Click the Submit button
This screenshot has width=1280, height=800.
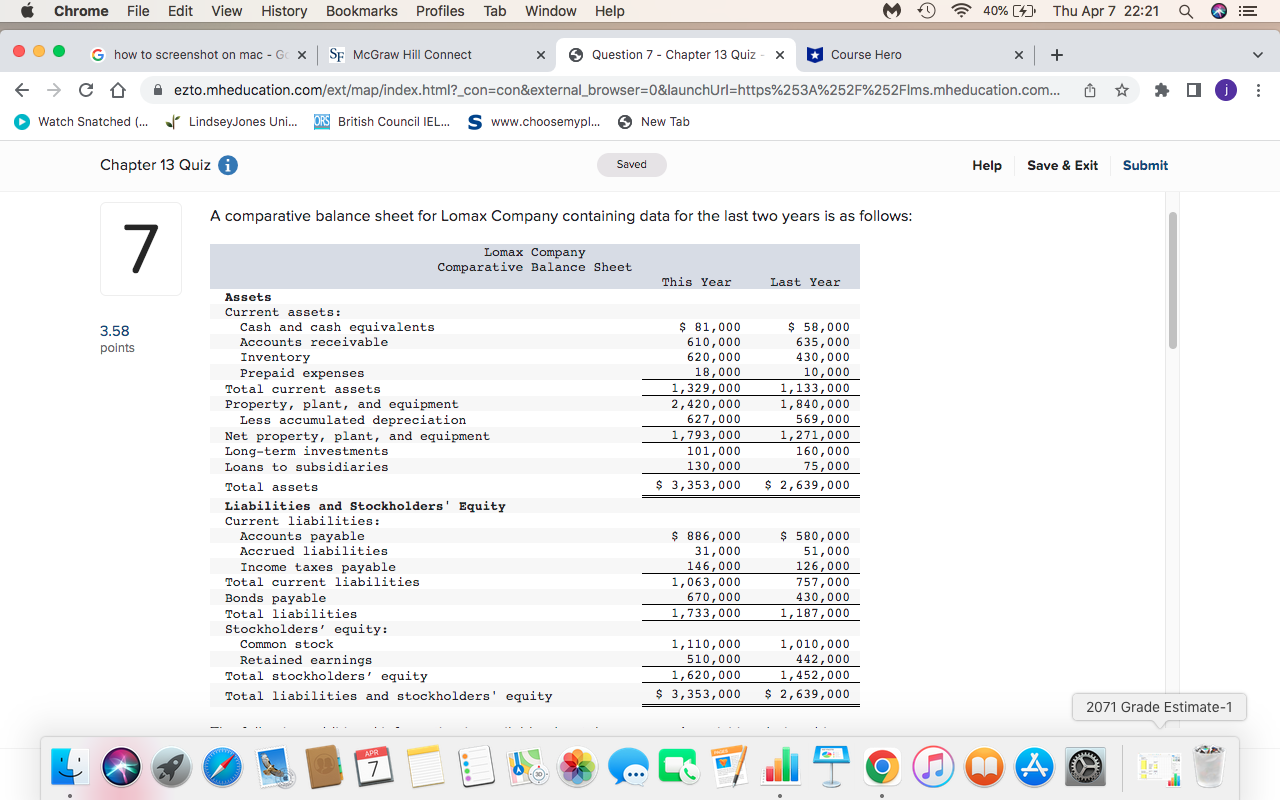pyautogui.click(x=1145, y=165)
